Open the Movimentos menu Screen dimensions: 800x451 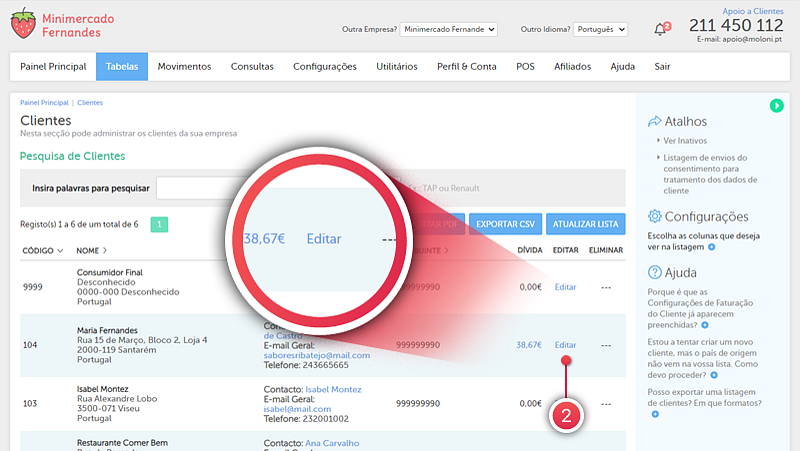click(184, 66)
